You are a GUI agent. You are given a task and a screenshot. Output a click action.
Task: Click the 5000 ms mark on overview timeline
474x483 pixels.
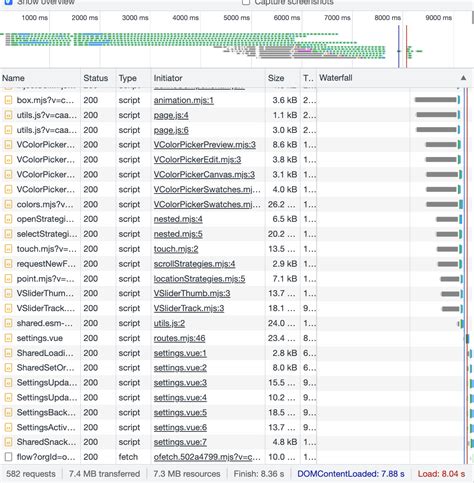pyautogui.click(x=236, y=18)
